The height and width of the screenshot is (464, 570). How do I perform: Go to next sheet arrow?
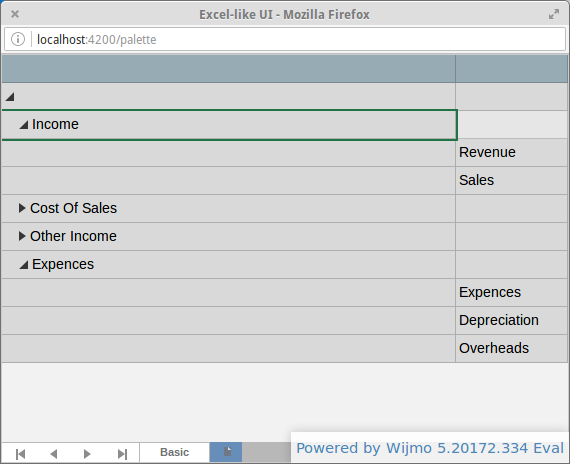(87, 453)
